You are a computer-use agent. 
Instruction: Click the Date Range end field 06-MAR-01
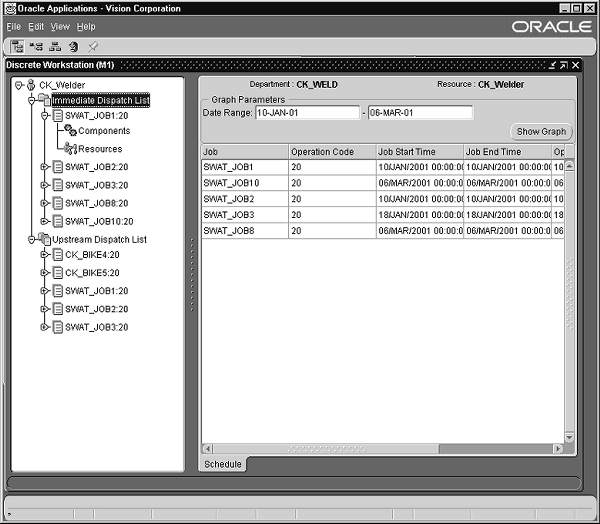420,113
